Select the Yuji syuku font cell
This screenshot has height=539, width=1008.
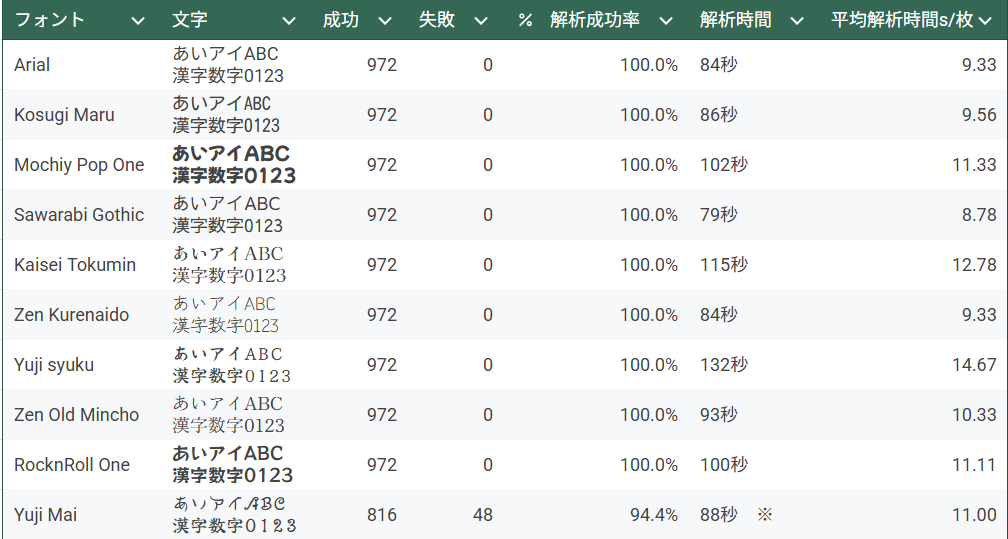click(54, 365)
